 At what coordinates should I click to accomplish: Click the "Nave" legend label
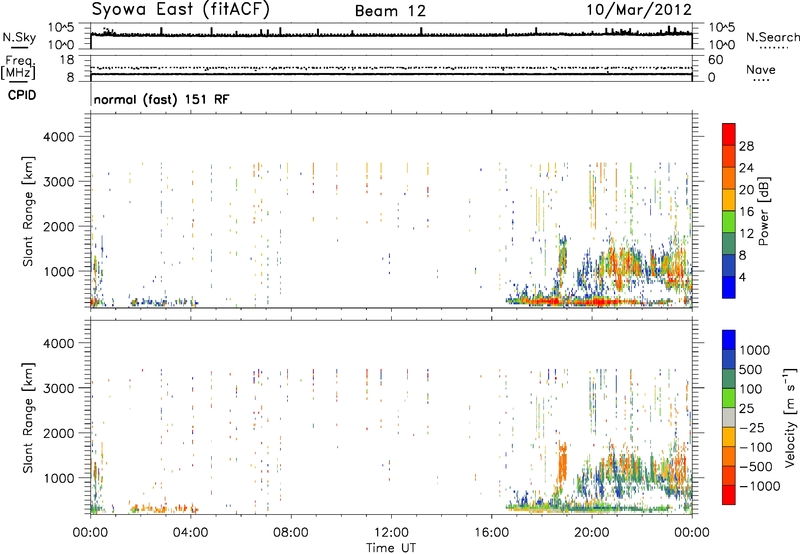(761, 69)
